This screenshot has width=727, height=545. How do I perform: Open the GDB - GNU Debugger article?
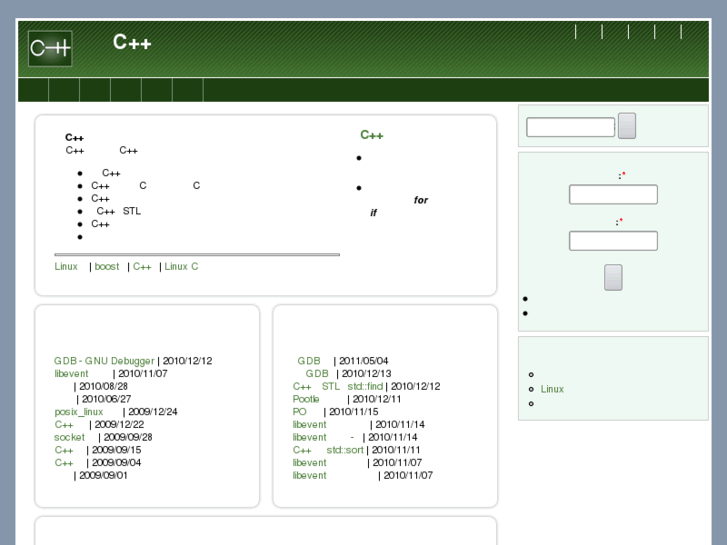click(x=104, y=361)
